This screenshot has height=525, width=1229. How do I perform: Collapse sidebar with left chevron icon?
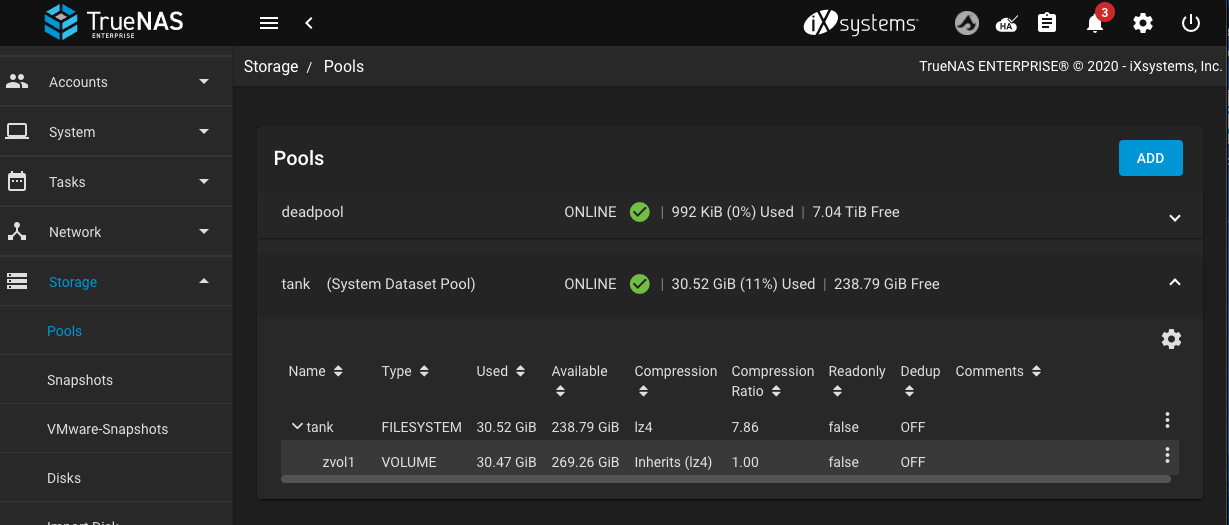(309, 22)
